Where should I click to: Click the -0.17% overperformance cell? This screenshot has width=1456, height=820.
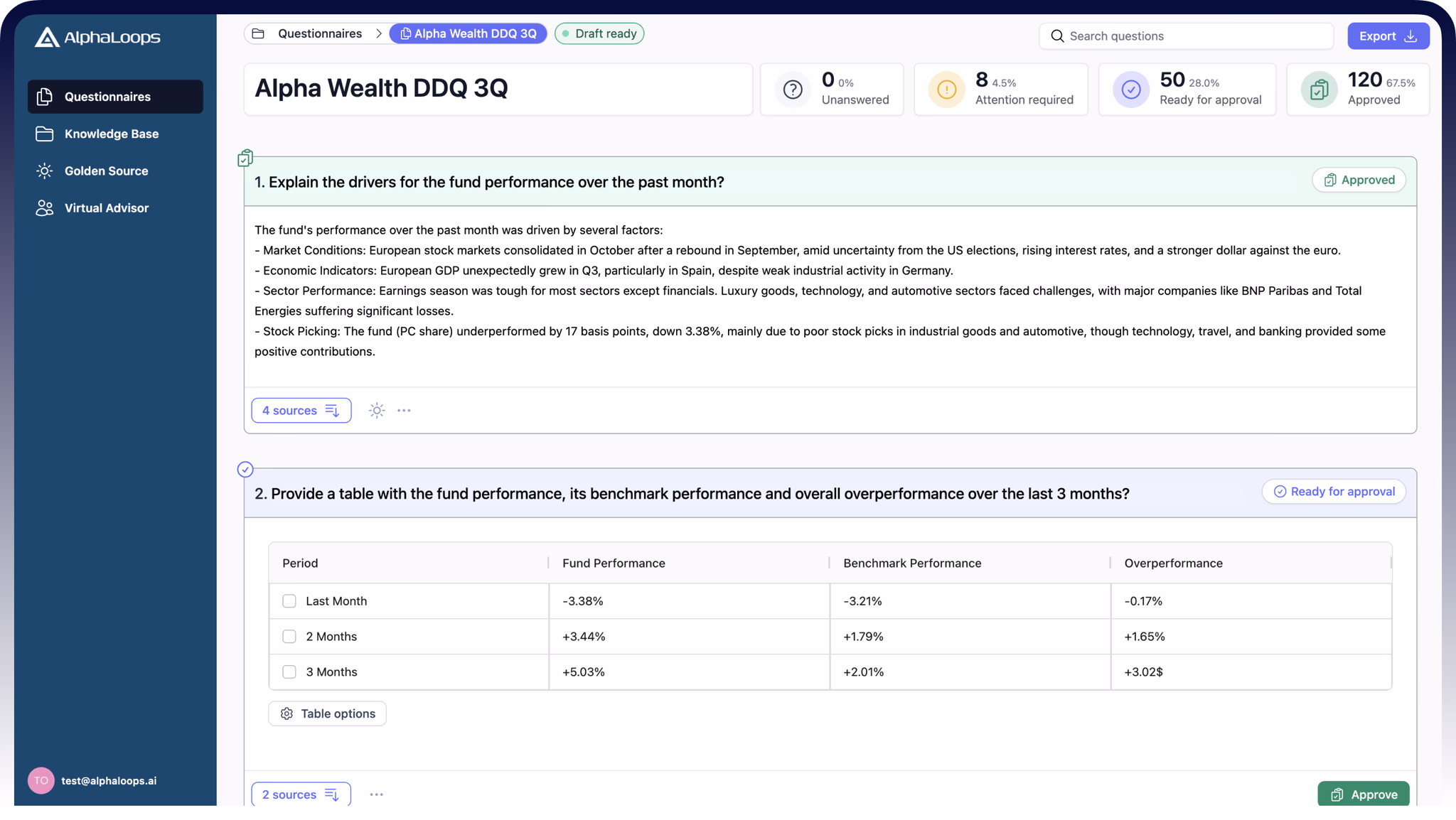pos(1251,601)
